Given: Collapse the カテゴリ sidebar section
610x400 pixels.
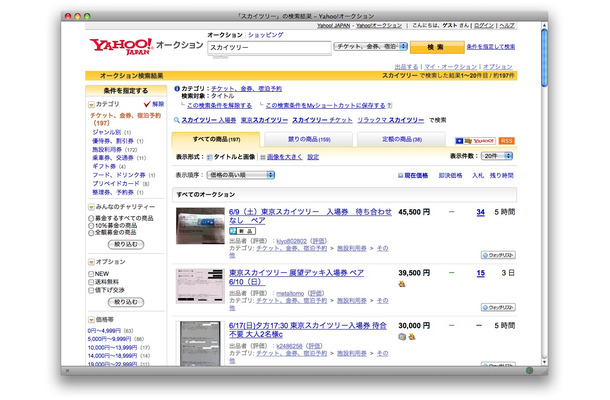Looking at the screenshot, I should [x=91, y=104].
